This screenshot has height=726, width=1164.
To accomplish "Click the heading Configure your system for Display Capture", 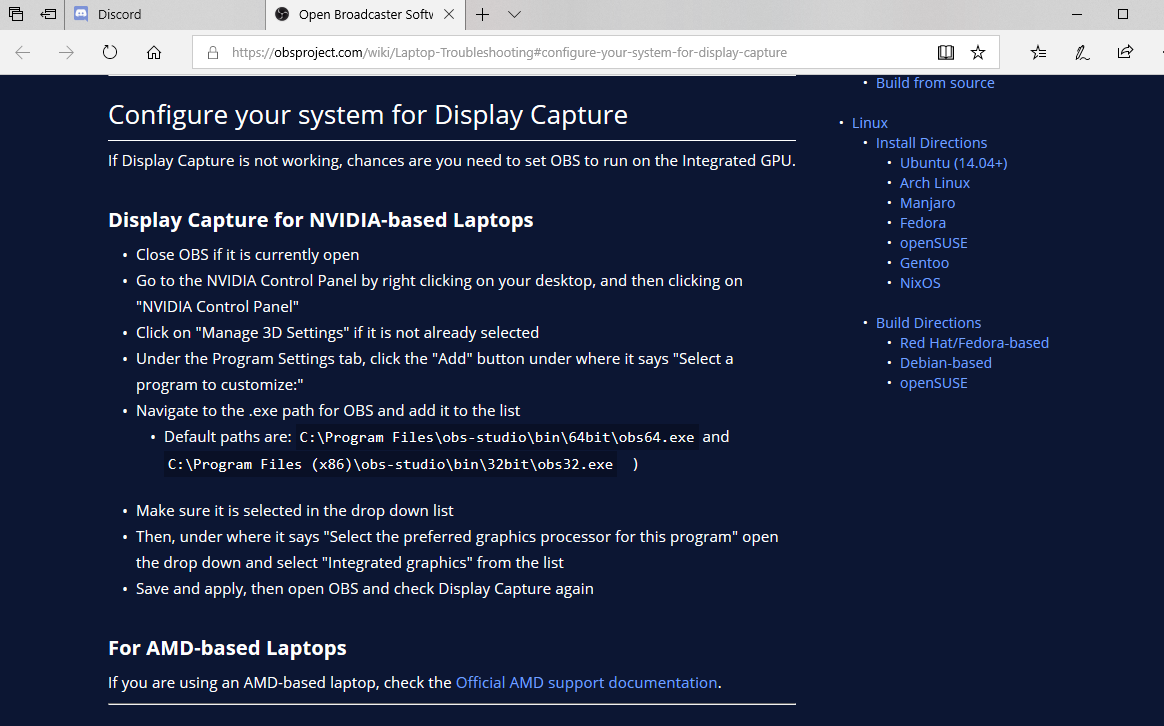I will [367, 115].
